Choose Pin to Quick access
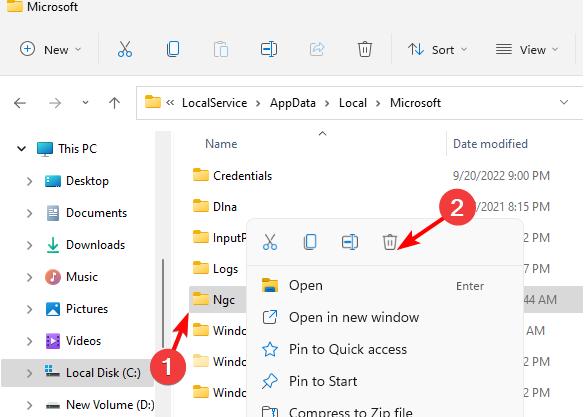586x417 pixels. point(385,350)
